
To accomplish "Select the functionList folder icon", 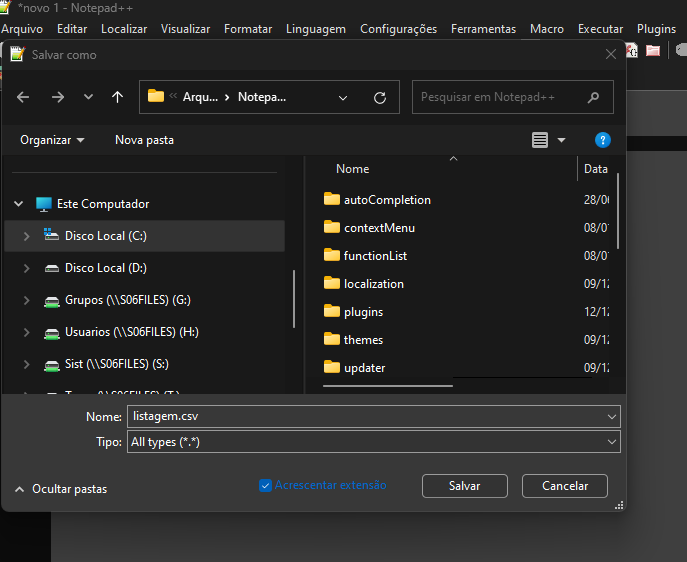I will coord(332,255).
